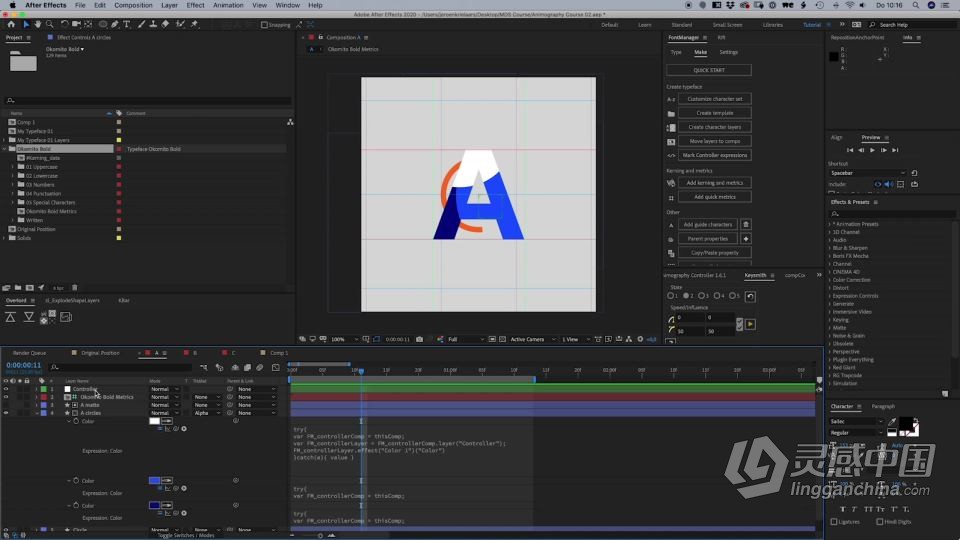Click the Home icon in toolbar
This screenshot has width=960, height=540.
tap(11, 24)
